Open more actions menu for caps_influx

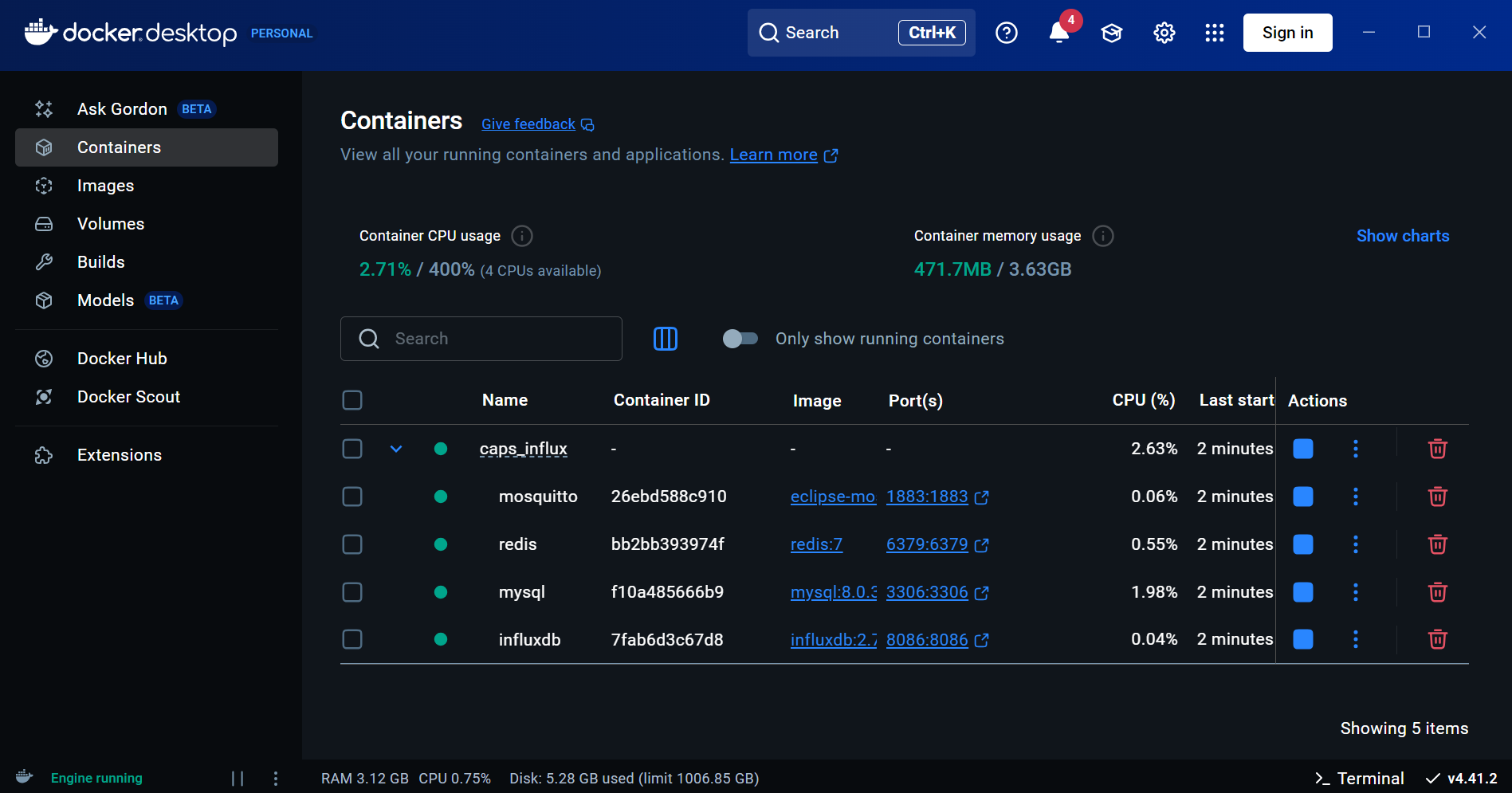click(x=1356, y=449)
